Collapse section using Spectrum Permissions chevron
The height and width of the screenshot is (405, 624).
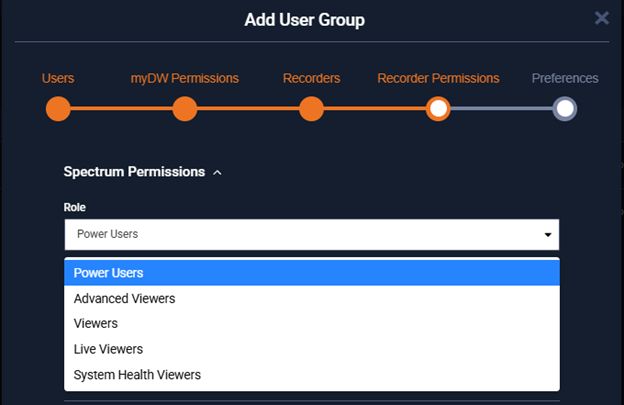(x=218, y=172)
